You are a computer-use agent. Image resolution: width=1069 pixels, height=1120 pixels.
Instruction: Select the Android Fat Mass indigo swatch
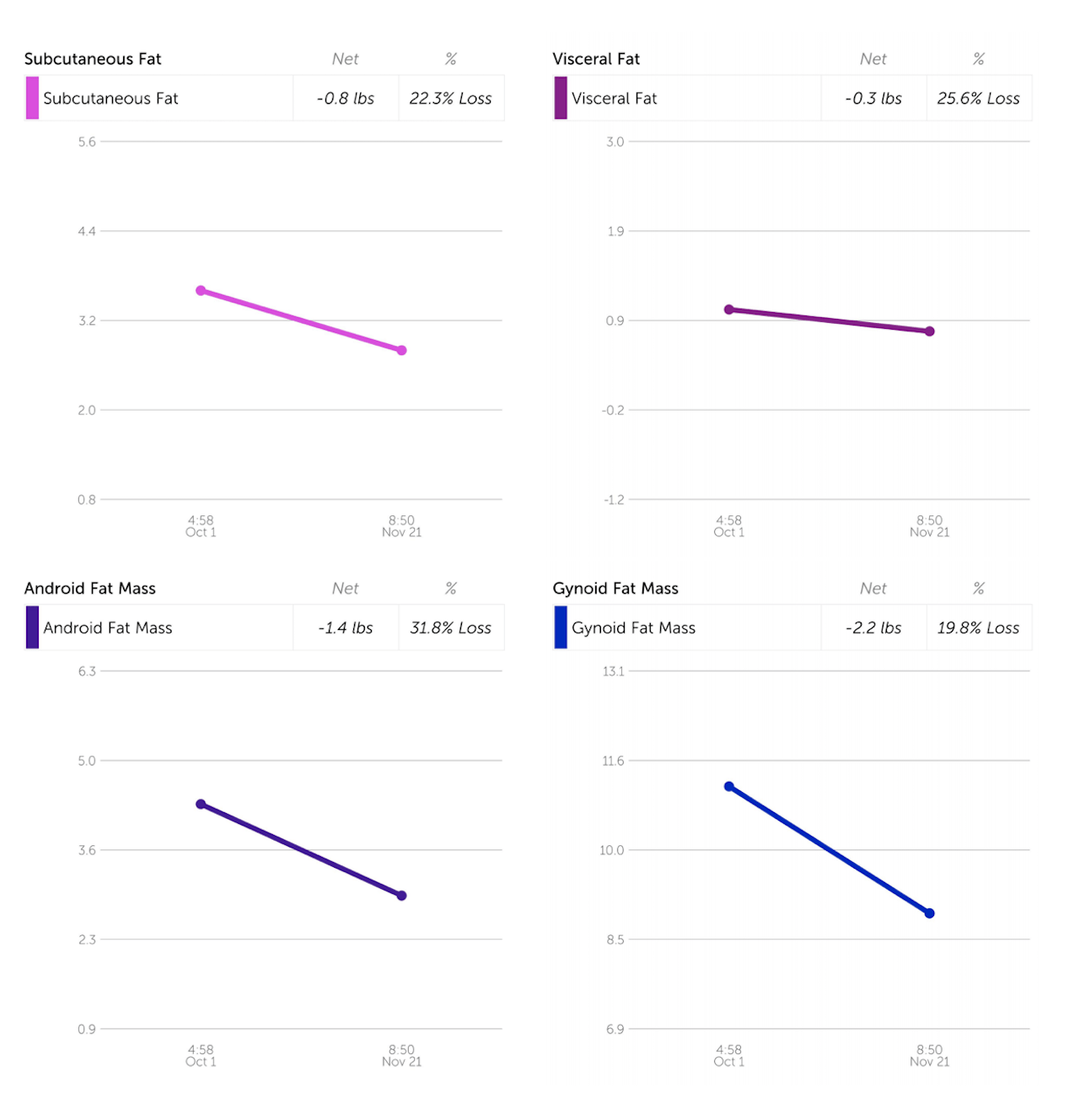click(32, 627)
